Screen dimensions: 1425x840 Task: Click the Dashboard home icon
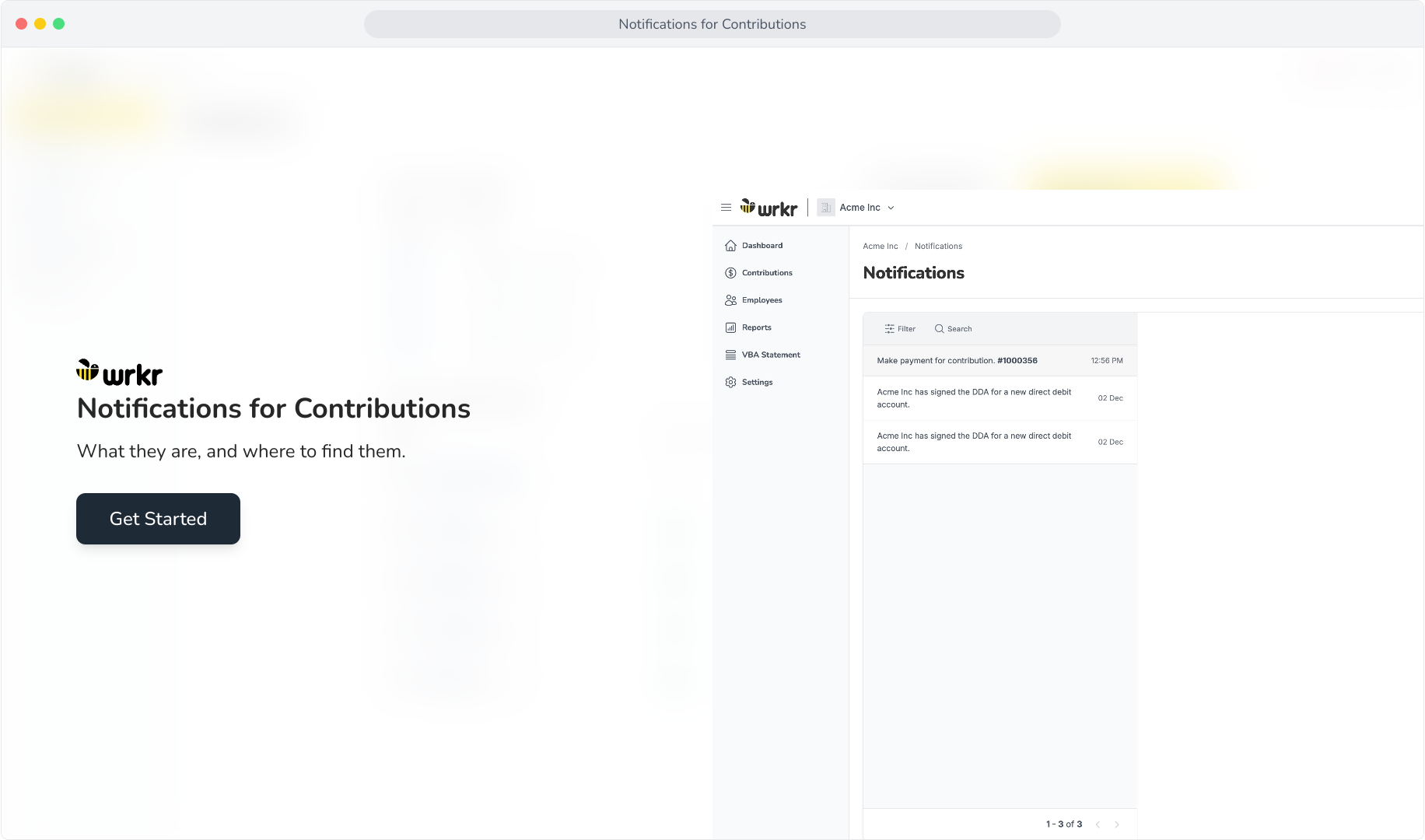[x=730, y=246]
